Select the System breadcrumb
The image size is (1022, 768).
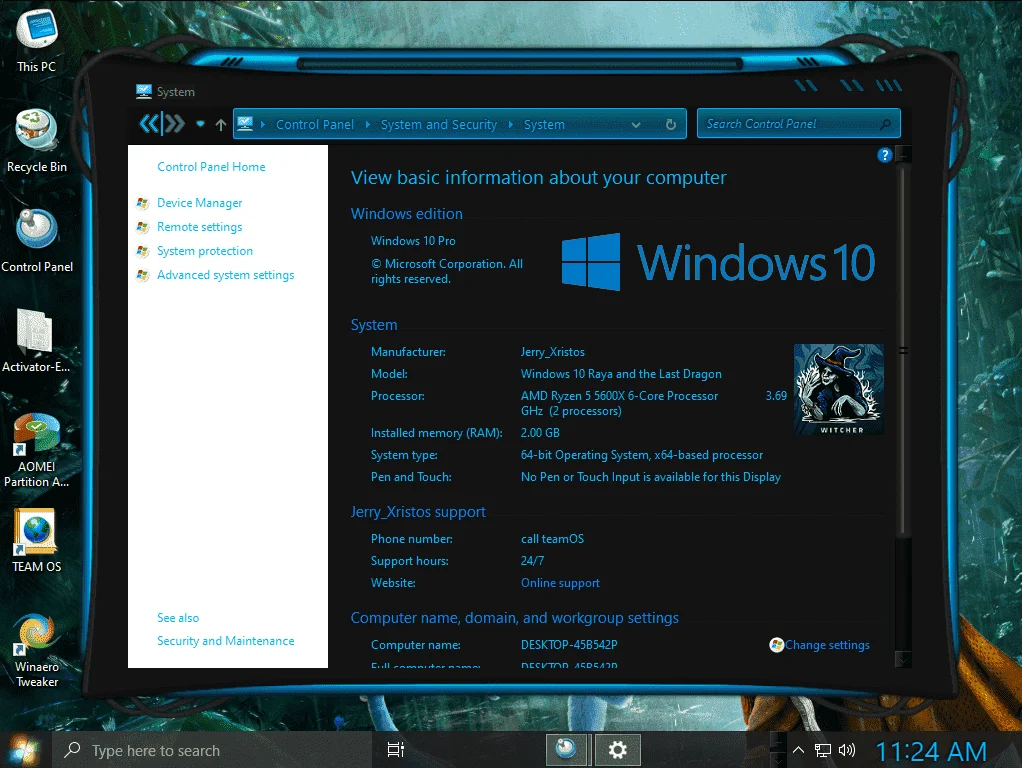[x=544, y=125]
